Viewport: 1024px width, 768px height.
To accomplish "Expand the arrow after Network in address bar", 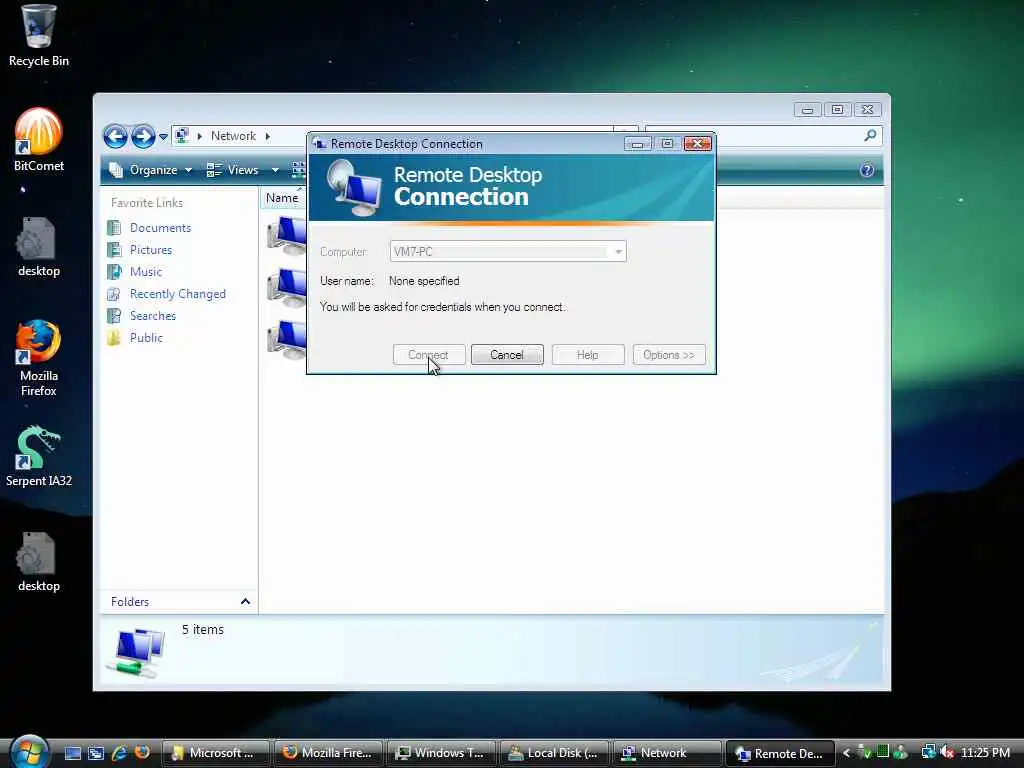I will [268, 136].
